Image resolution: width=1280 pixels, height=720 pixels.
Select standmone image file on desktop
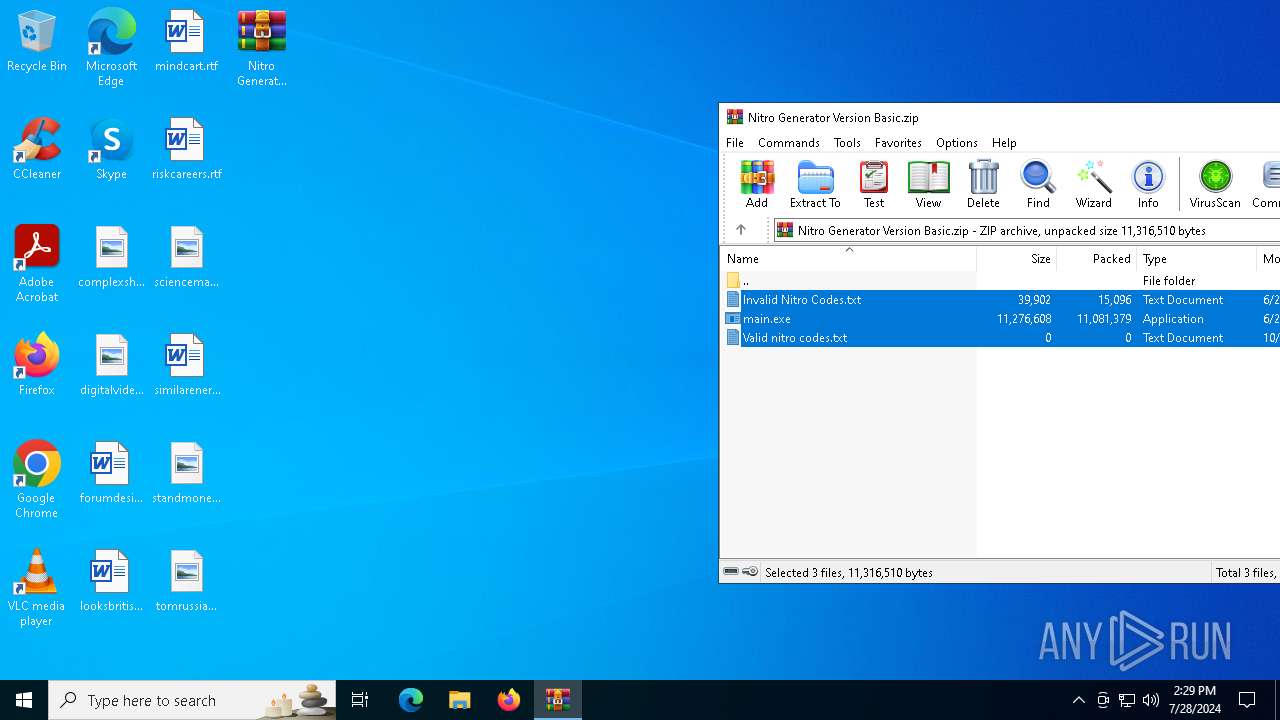(x=186, y=474)
